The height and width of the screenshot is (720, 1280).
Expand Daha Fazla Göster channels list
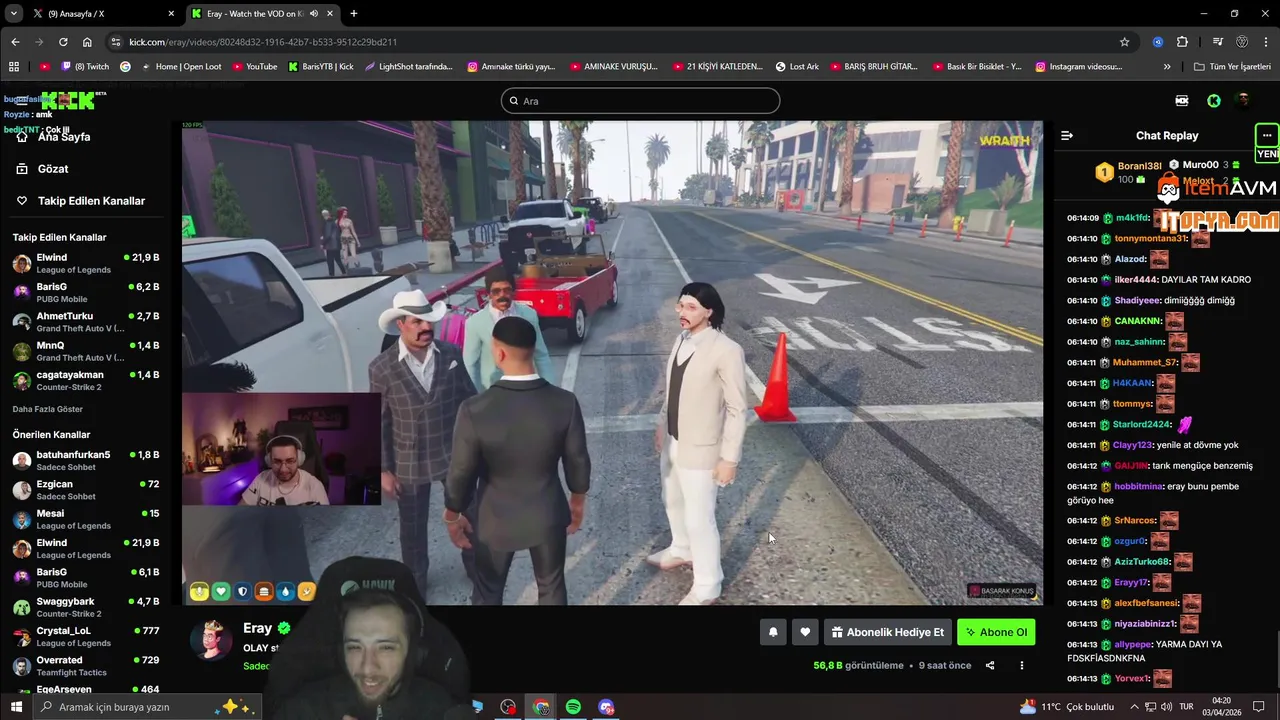48,409
